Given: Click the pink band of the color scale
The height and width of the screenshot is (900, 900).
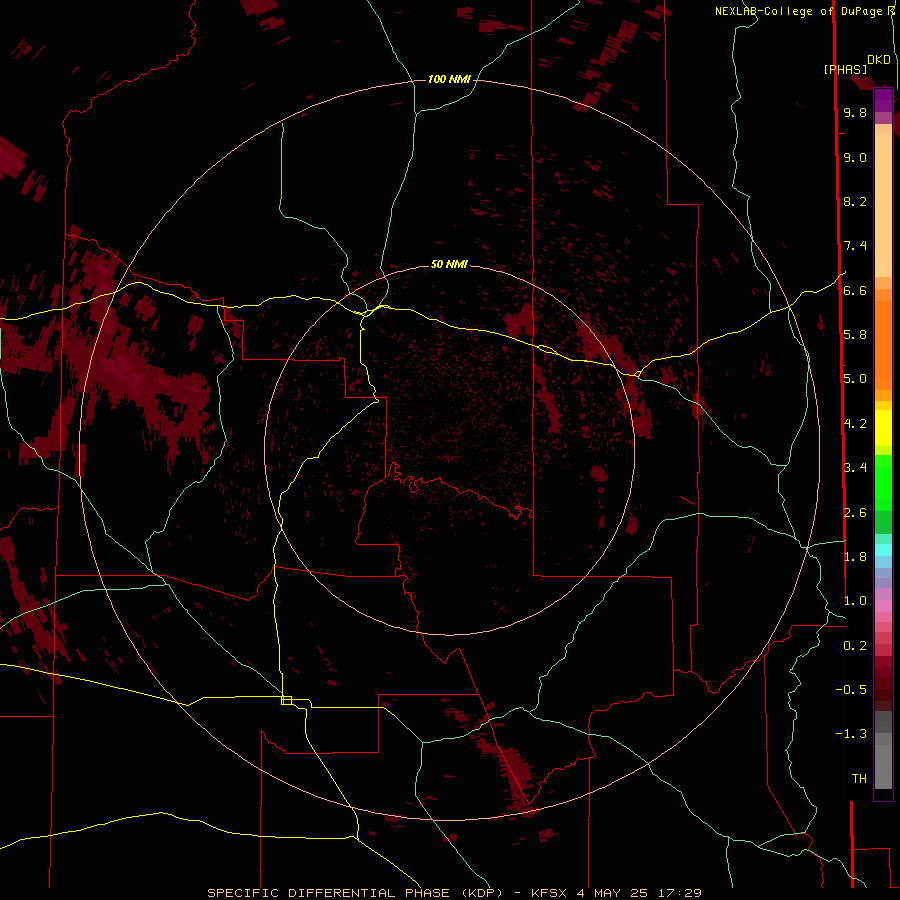Looking at the screenshot, I should (x=883, y=606).
